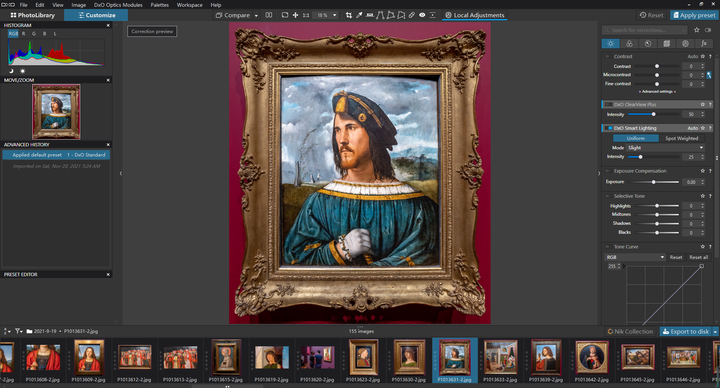
Task: Enable the DxO ClearView Plus switch
Action: [608, 104]
